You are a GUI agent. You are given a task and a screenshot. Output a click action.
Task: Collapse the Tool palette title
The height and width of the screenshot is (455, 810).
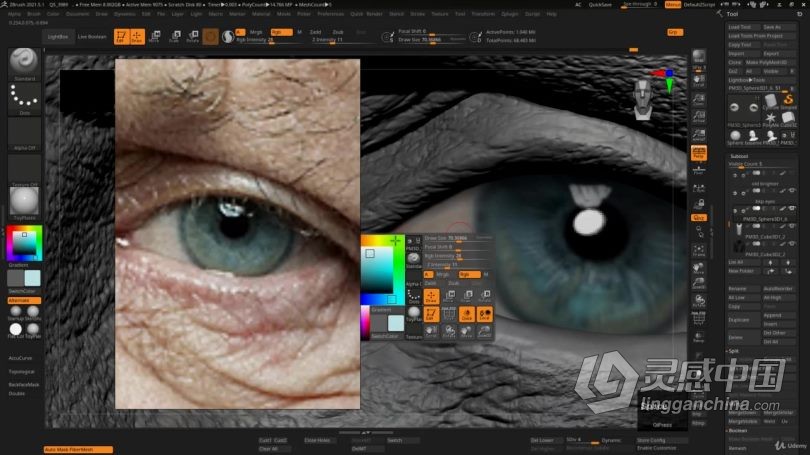[x=733, y=14]
